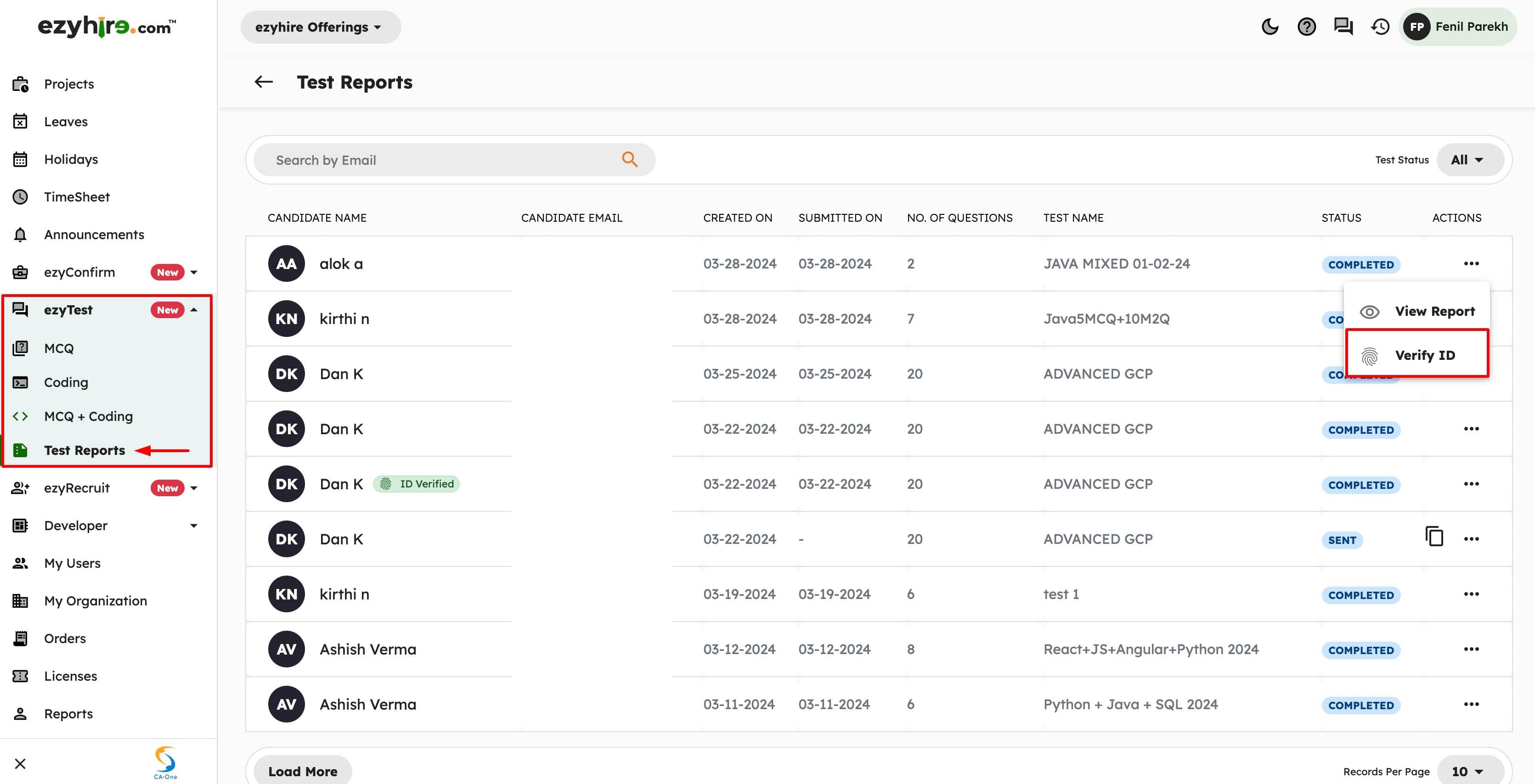Click the Holidays calendar icon

pos(20,159)
